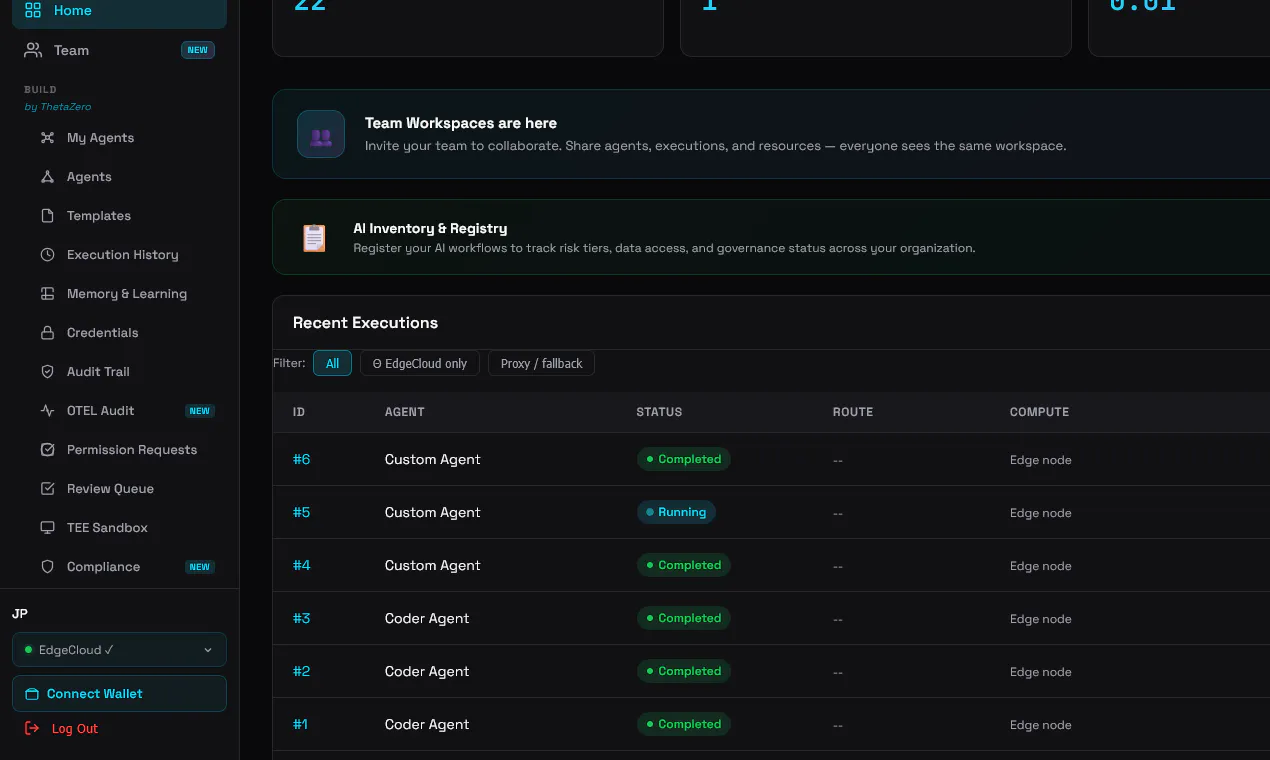Viewport: 1270px width, 760px height.
Task: Open execution #1 link
Action: pyautogui.click(x=300, y=724)
